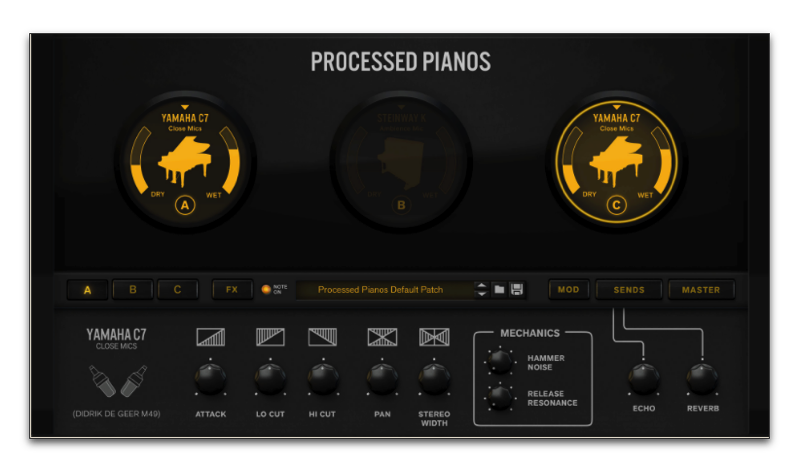Click the Steinway K name in layer B

[401, 118]
